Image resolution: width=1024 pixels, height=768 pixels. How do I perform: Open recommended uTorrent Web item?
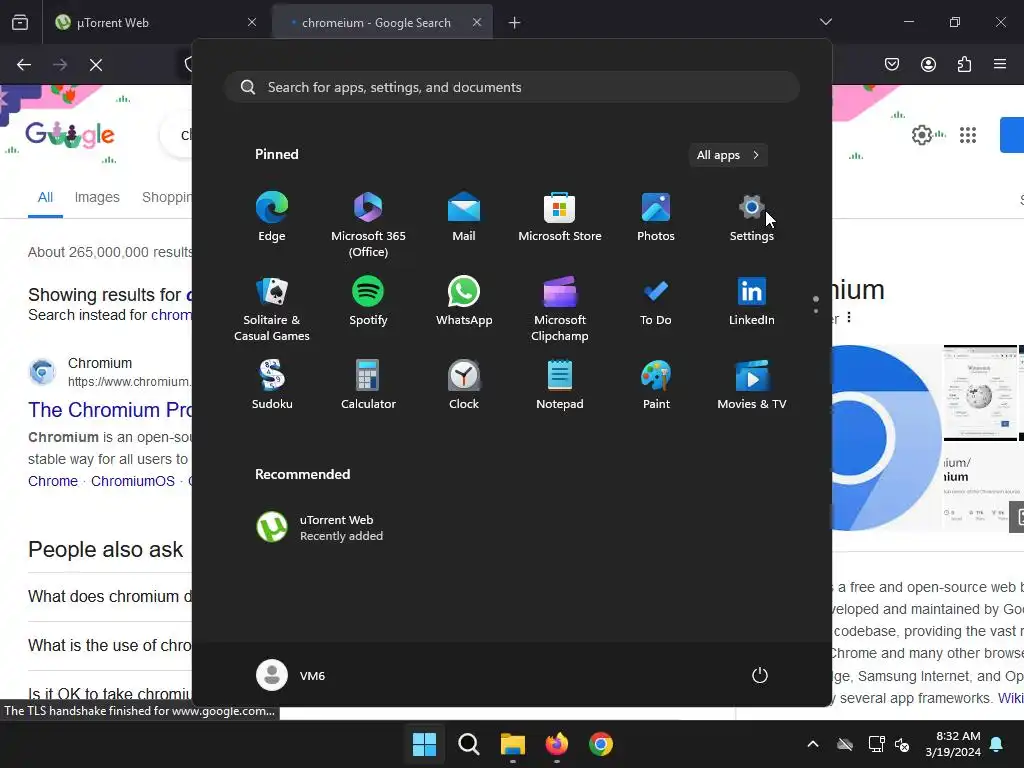(319, 528)
